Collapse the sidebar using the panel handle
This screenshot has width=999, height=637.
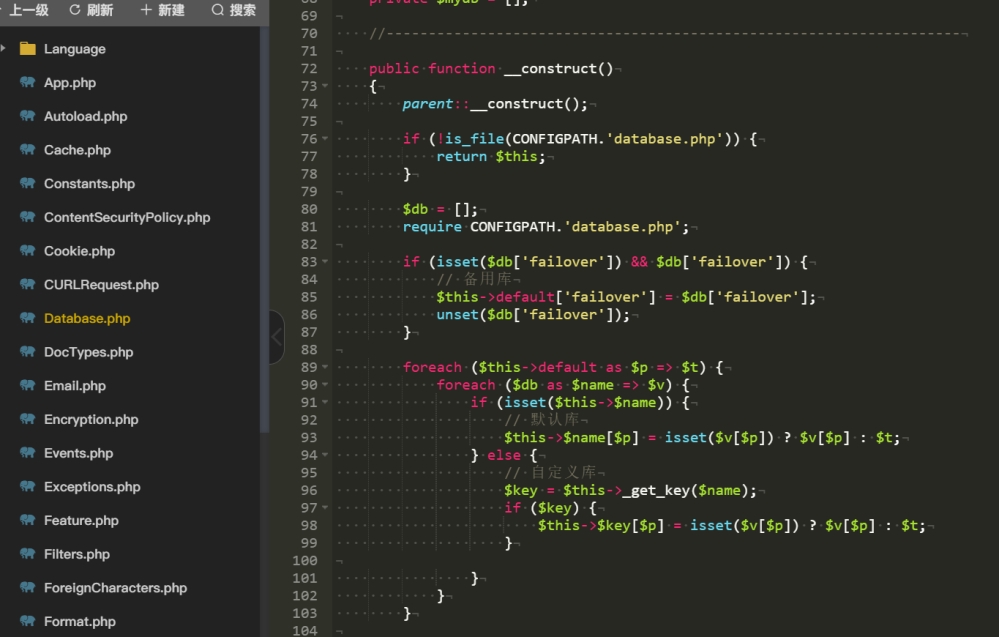[x=277, y=336]
